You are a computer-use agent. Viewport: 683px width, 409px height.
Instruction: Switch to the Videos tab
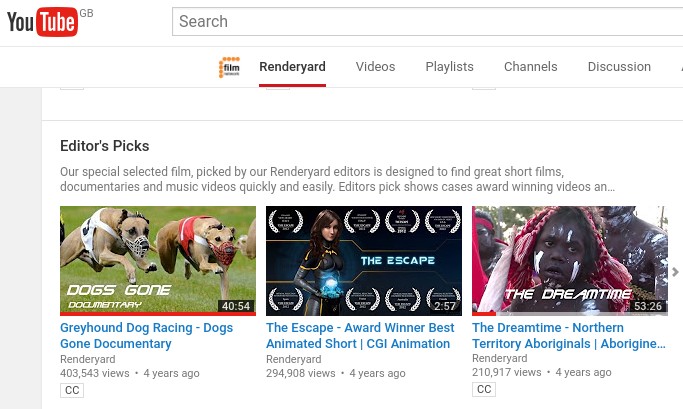(x=375, y=67)
